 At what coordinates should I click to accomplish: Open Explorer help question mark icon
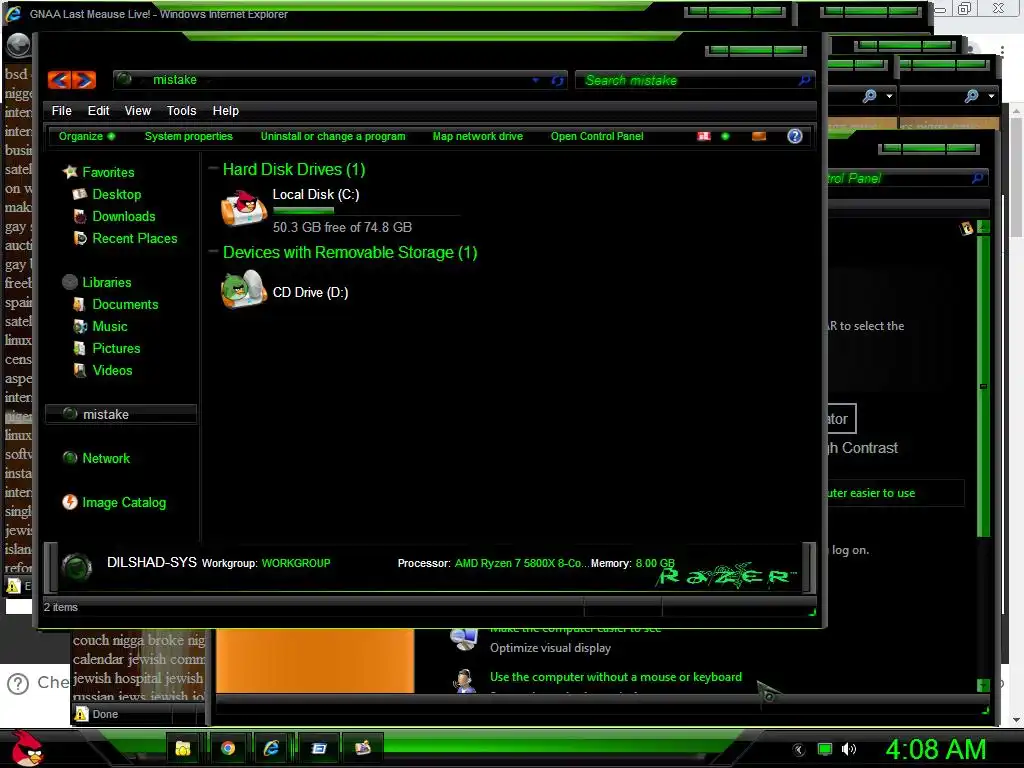tap(794, 136)
